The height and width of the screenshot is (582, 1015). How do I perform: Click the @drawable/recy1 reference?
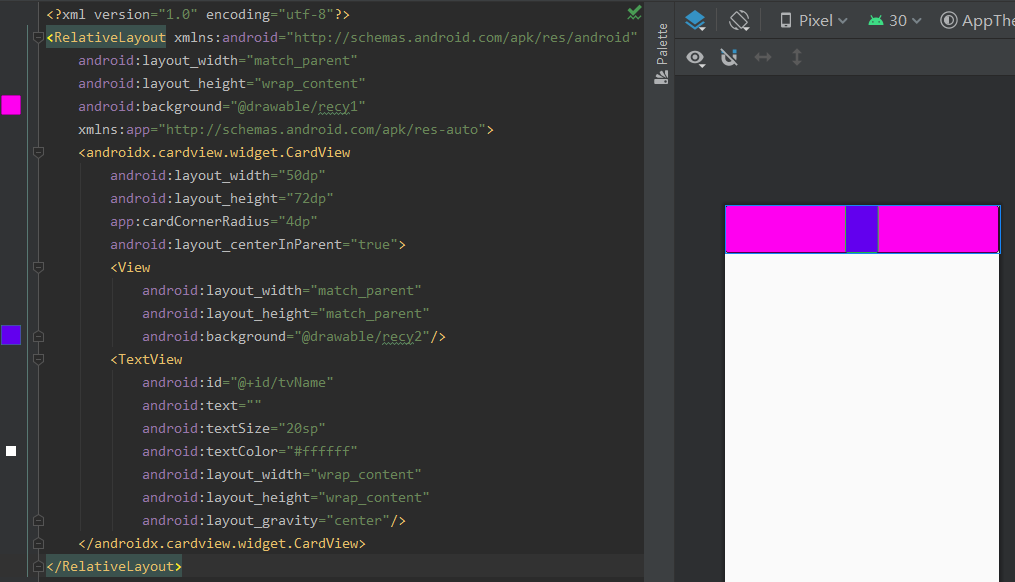pos(298,107)
